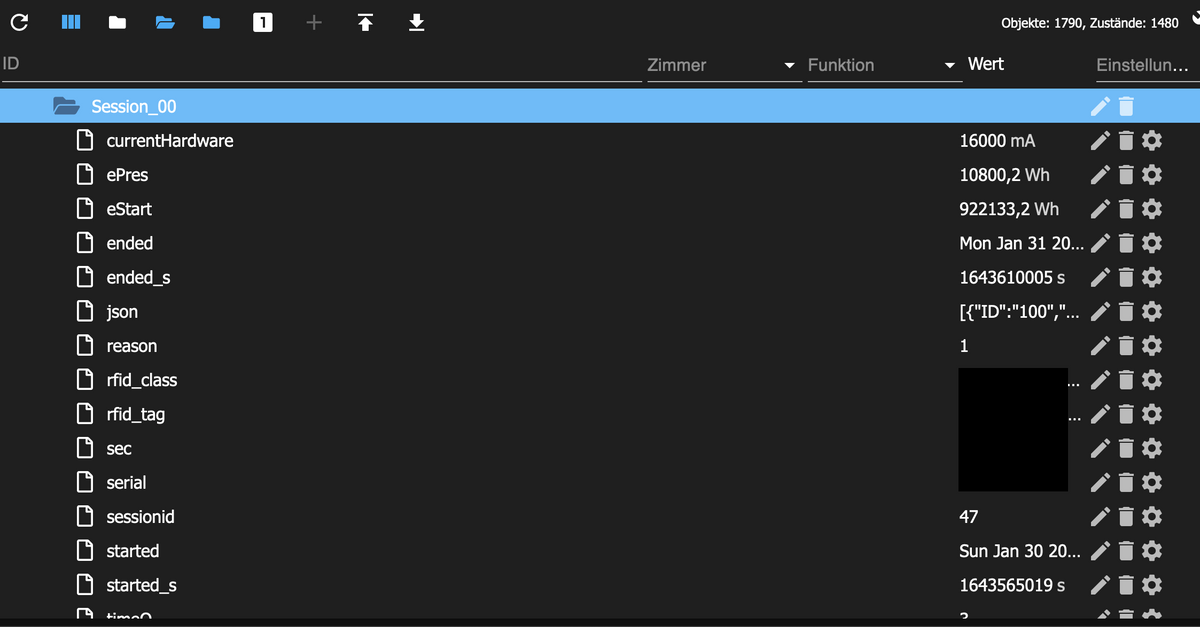1200x627 pixels.
Task: Expand all folders using the open folder icon
Action: click(165, 22)
